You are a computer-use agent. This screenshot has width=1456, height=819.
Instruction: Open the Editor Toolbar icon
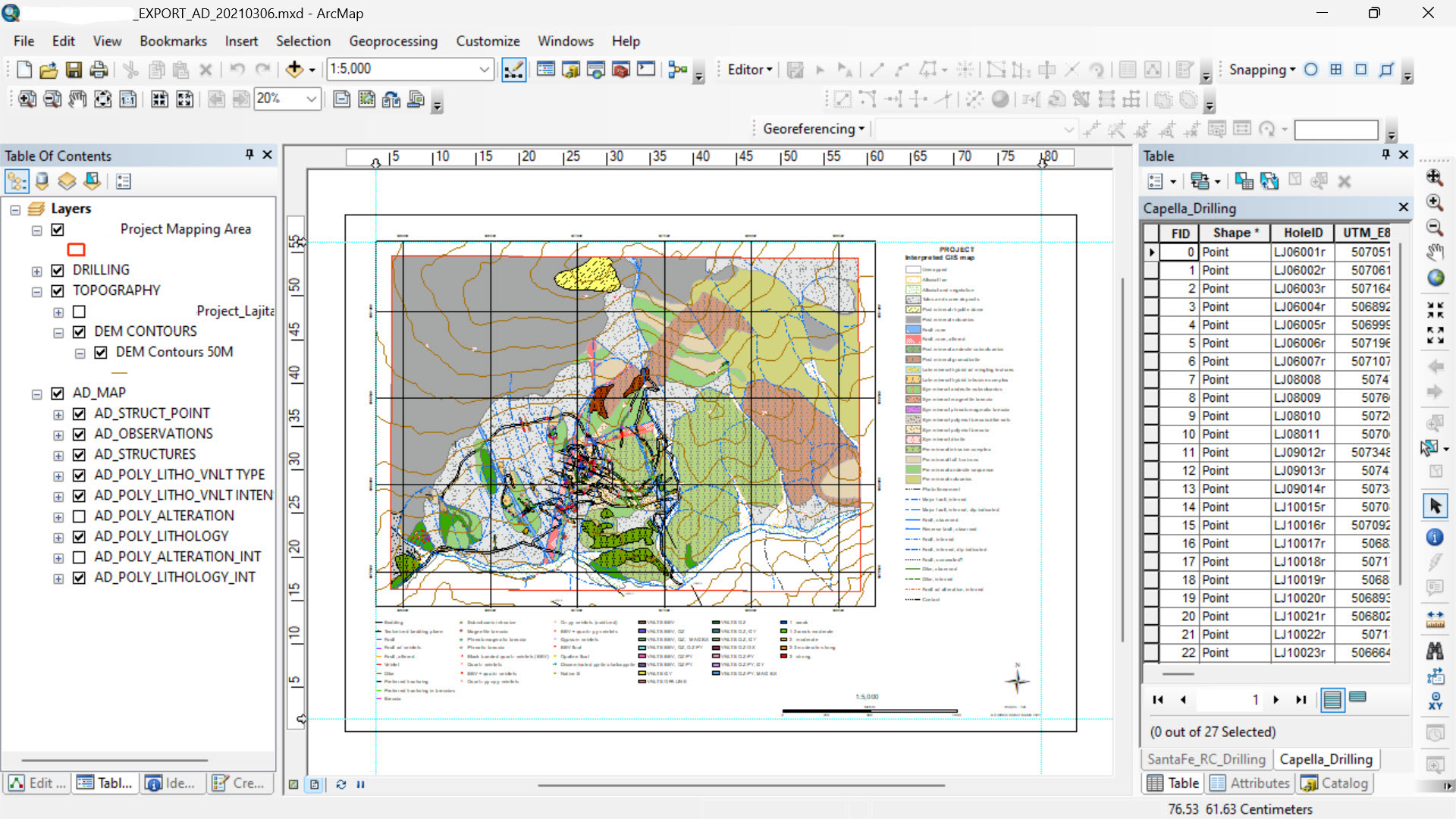click(x=513, y=70)
